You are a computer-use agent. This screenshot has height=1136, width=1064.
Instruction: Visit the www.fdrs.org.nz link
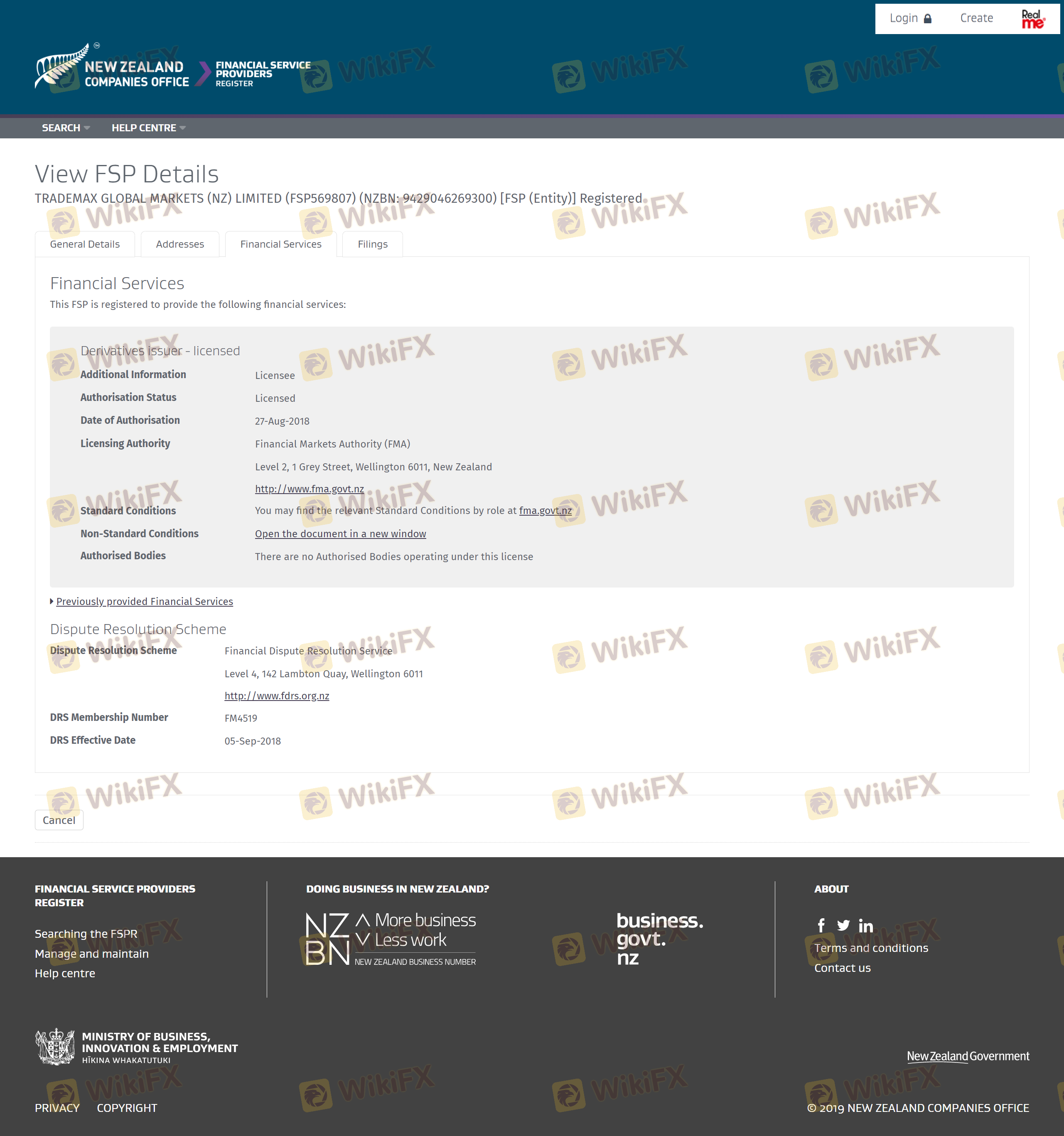pyautogui.click(x=277, y=696)
